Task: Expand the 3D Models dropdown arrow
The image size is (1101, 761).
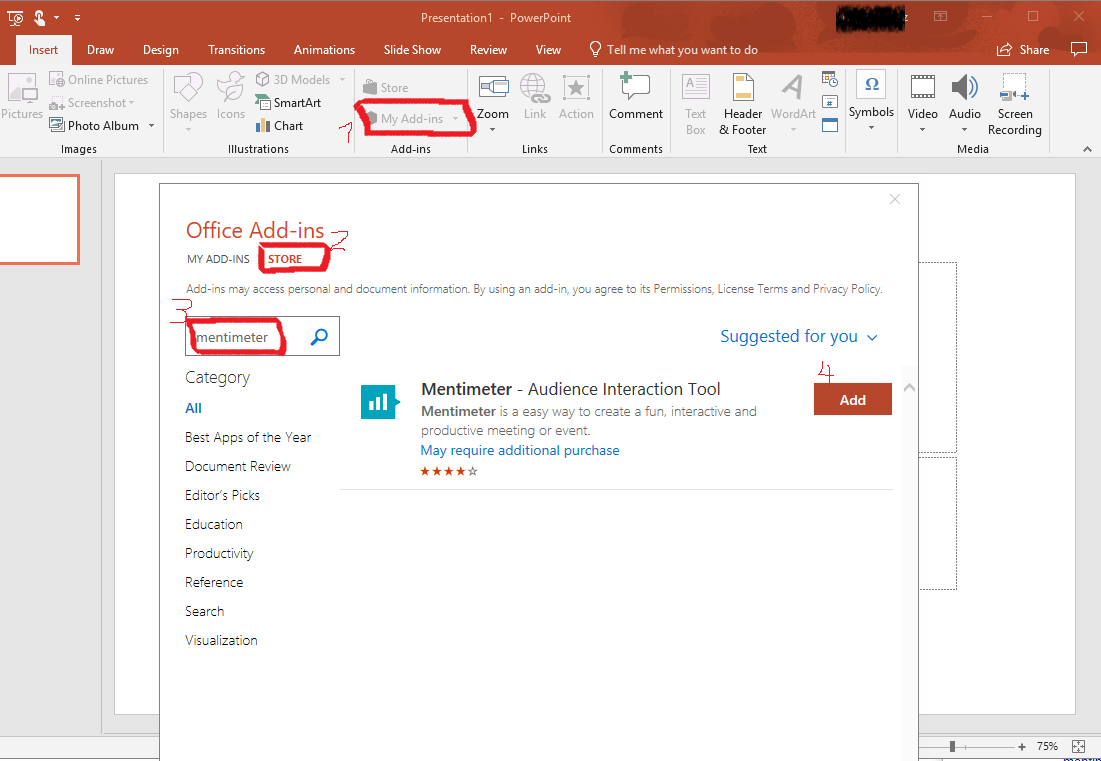Action: pos(343,79)
